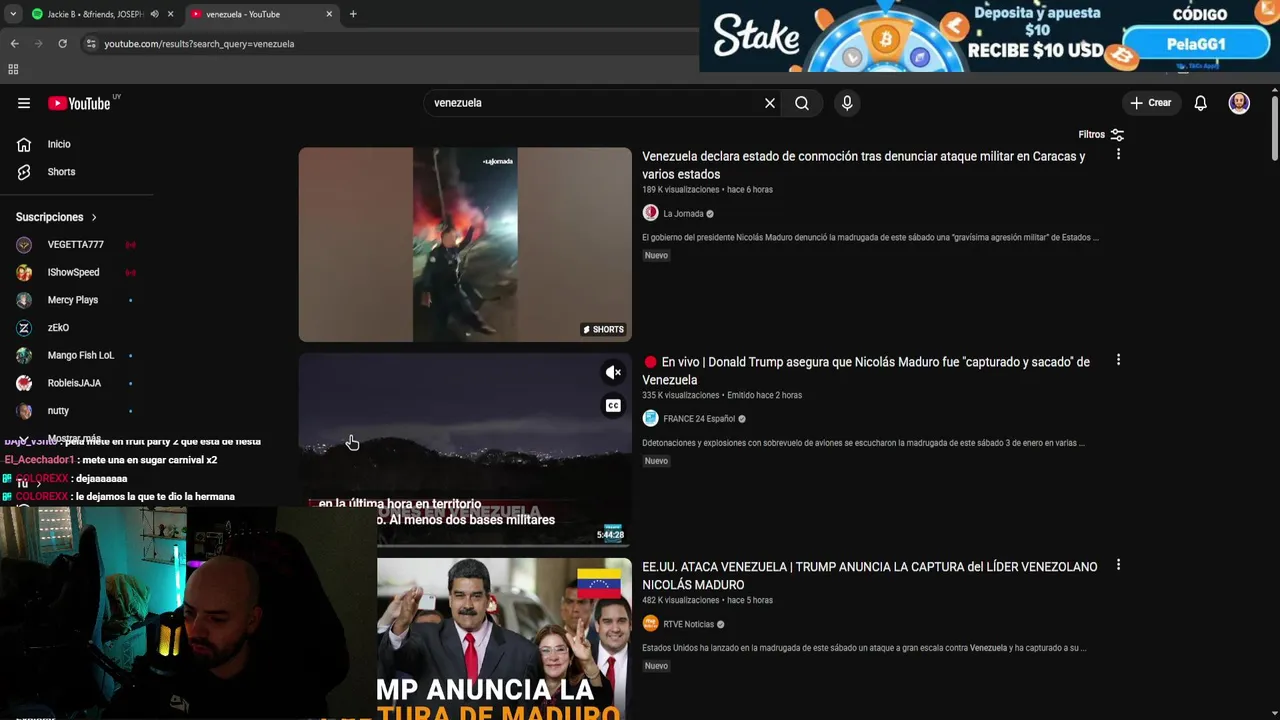View site information icon in address bar
This screenshot has width=1280, height=720.
(91, 44)
